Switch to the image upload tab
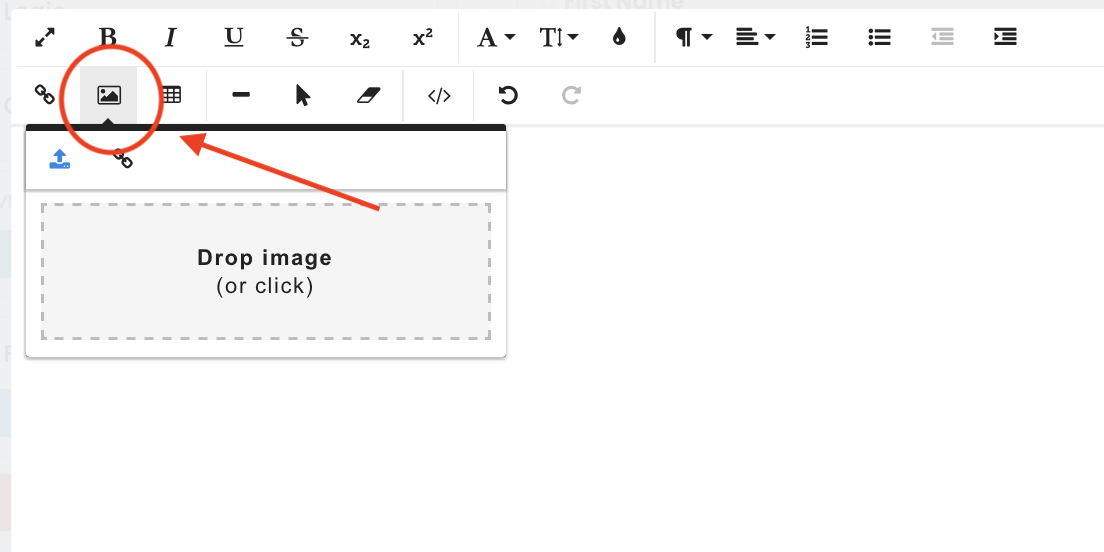The image size is (1104, 552). pyautogui.click(x=60, y=159)
